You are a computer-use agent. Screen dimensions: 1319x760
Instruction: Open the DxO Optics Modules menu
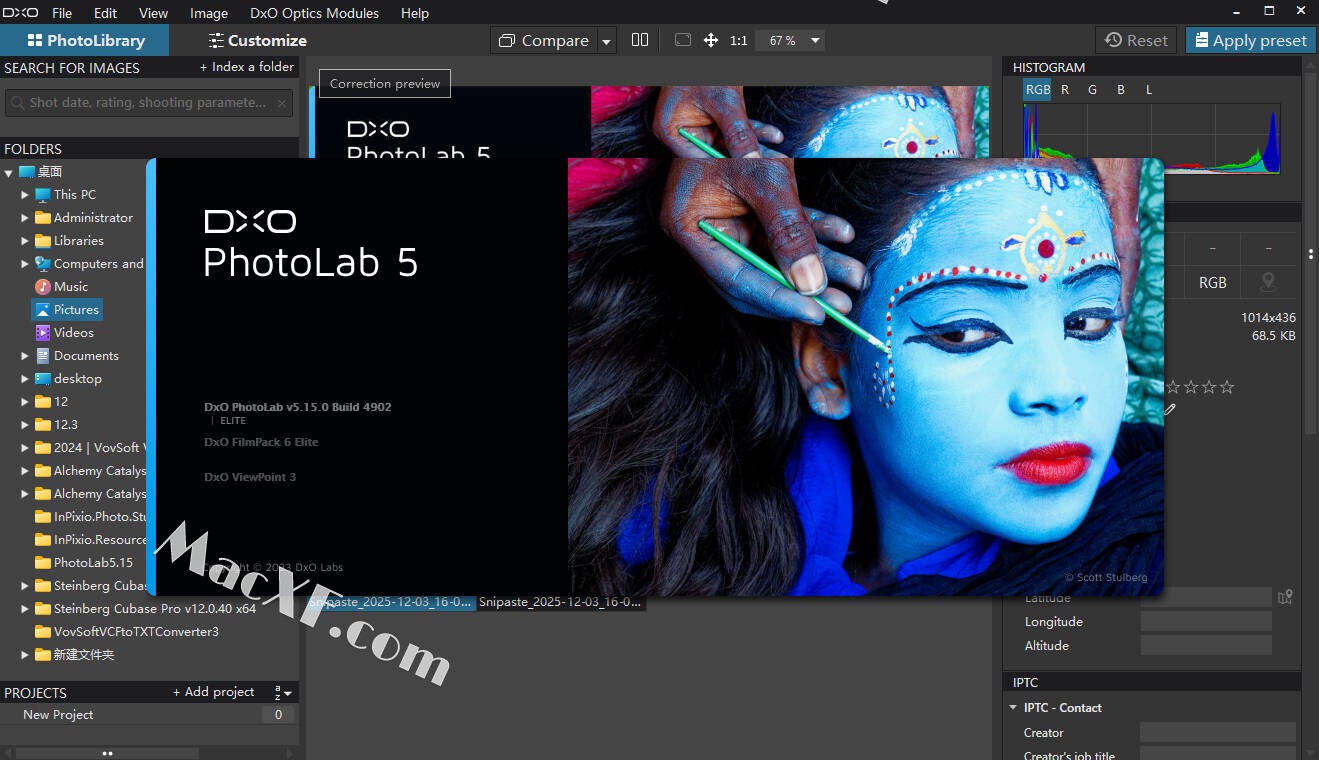[x=314, y=13]
